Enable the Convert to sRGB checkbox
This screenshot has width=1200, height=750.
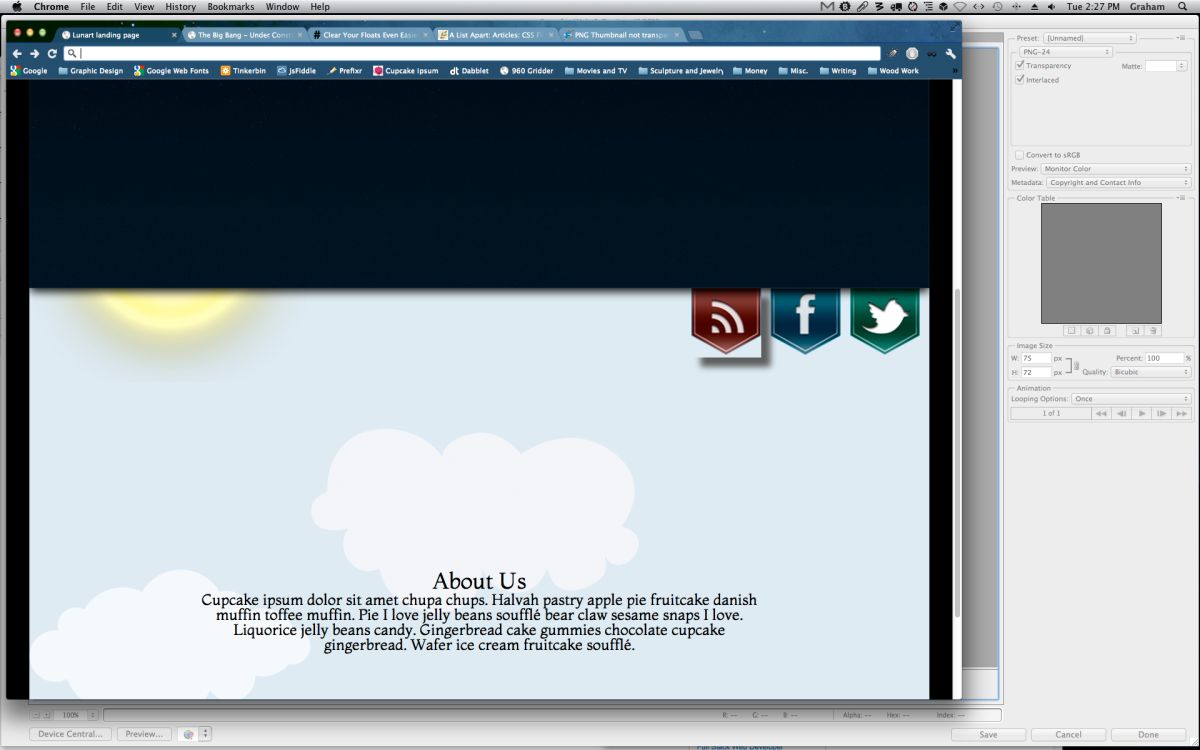[1020, 155]
